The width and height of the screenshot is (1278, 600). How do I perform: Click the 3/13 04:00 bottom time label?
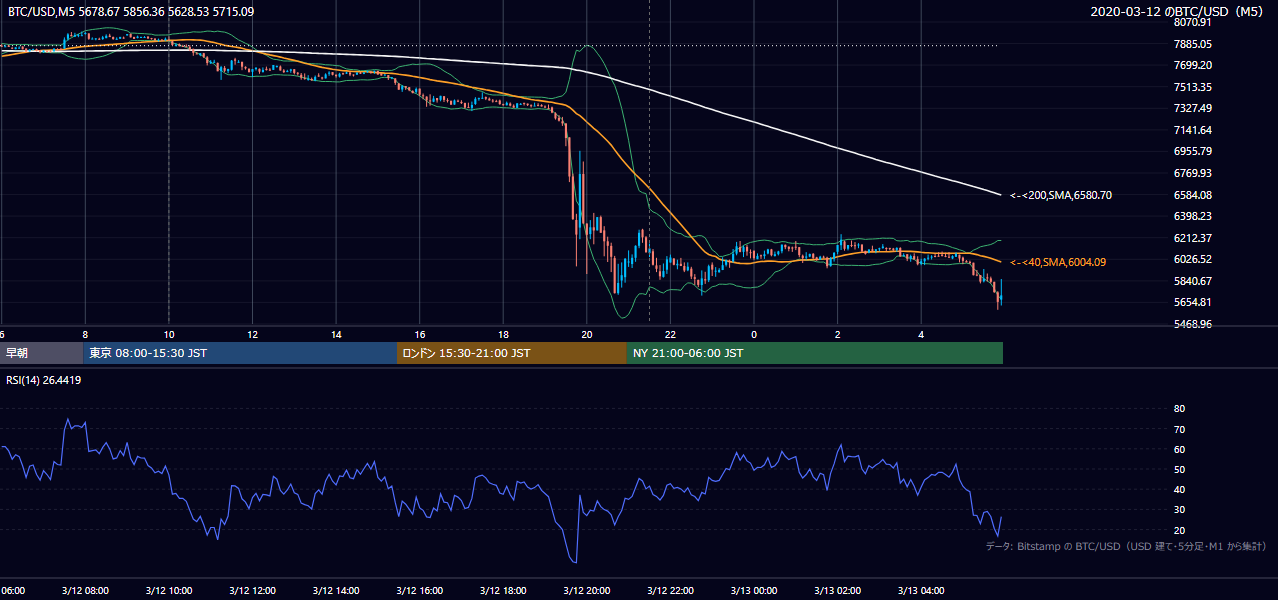point(921,590)
